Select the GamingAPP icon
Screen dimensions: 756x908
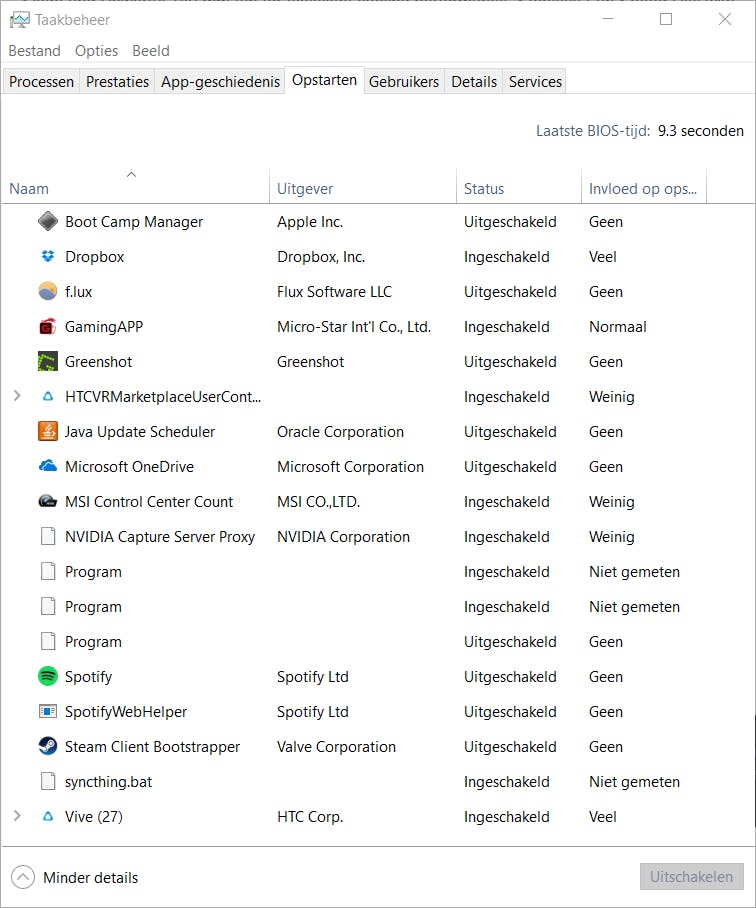click(48, 327)
